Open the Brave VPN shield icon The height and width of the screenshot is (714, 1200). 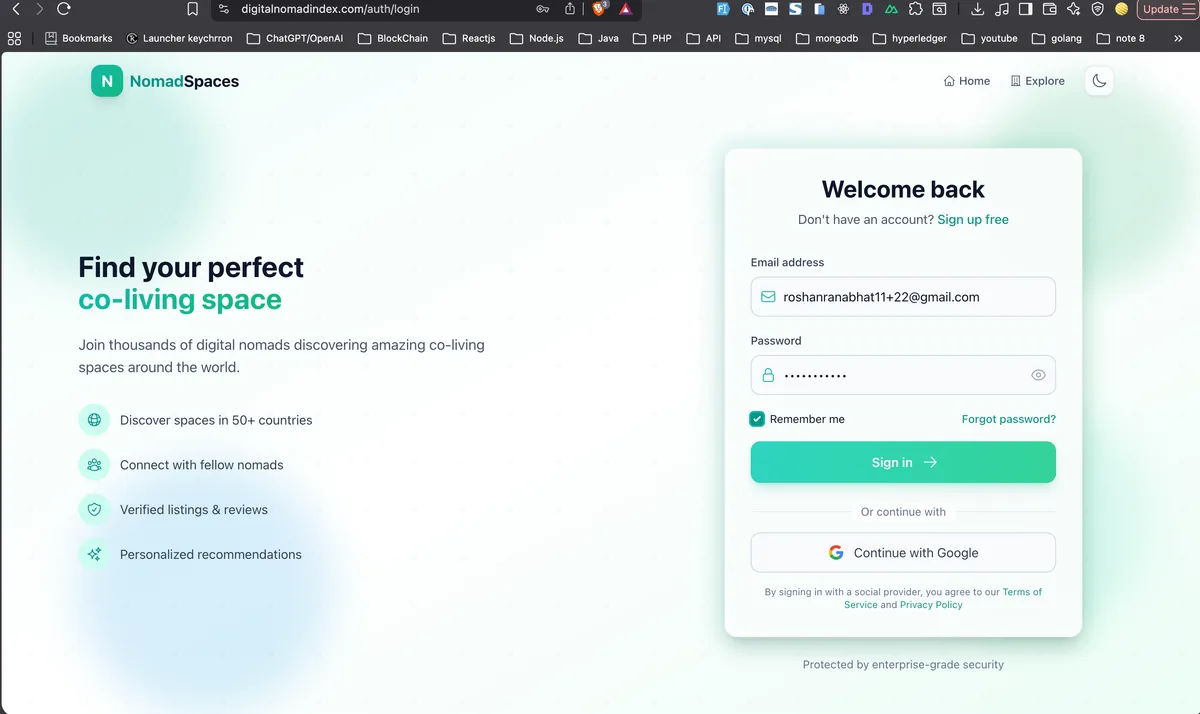[x=1099, y=9]
